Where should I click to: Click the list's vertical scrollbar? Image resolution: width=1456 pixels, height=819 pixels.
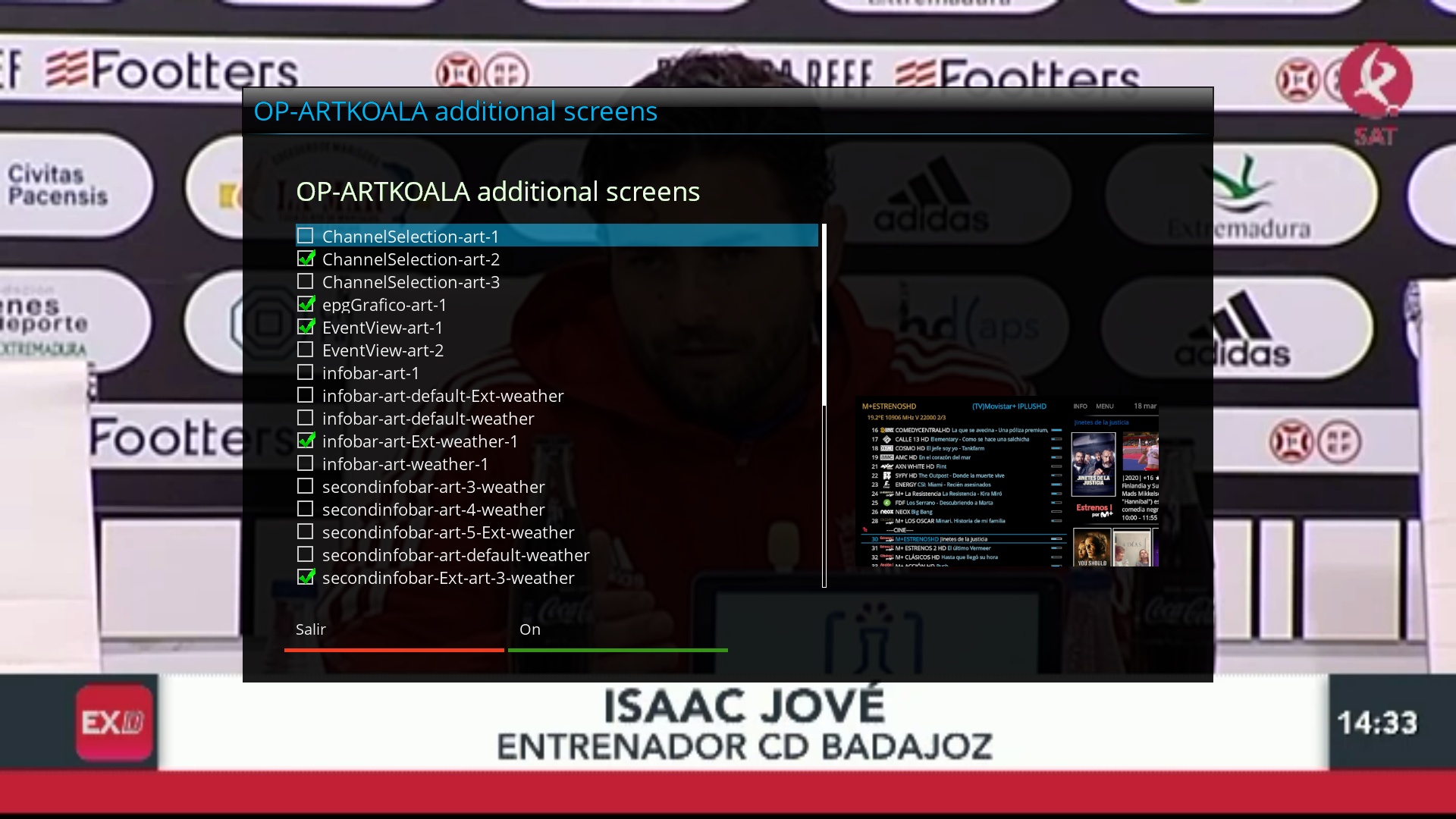tap(824, 406)
